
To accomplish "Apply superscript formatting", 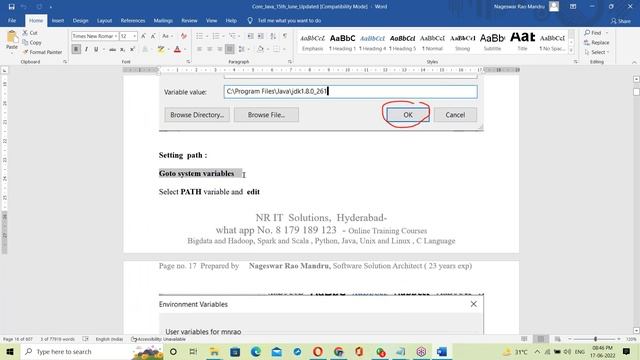I will 132,49.
